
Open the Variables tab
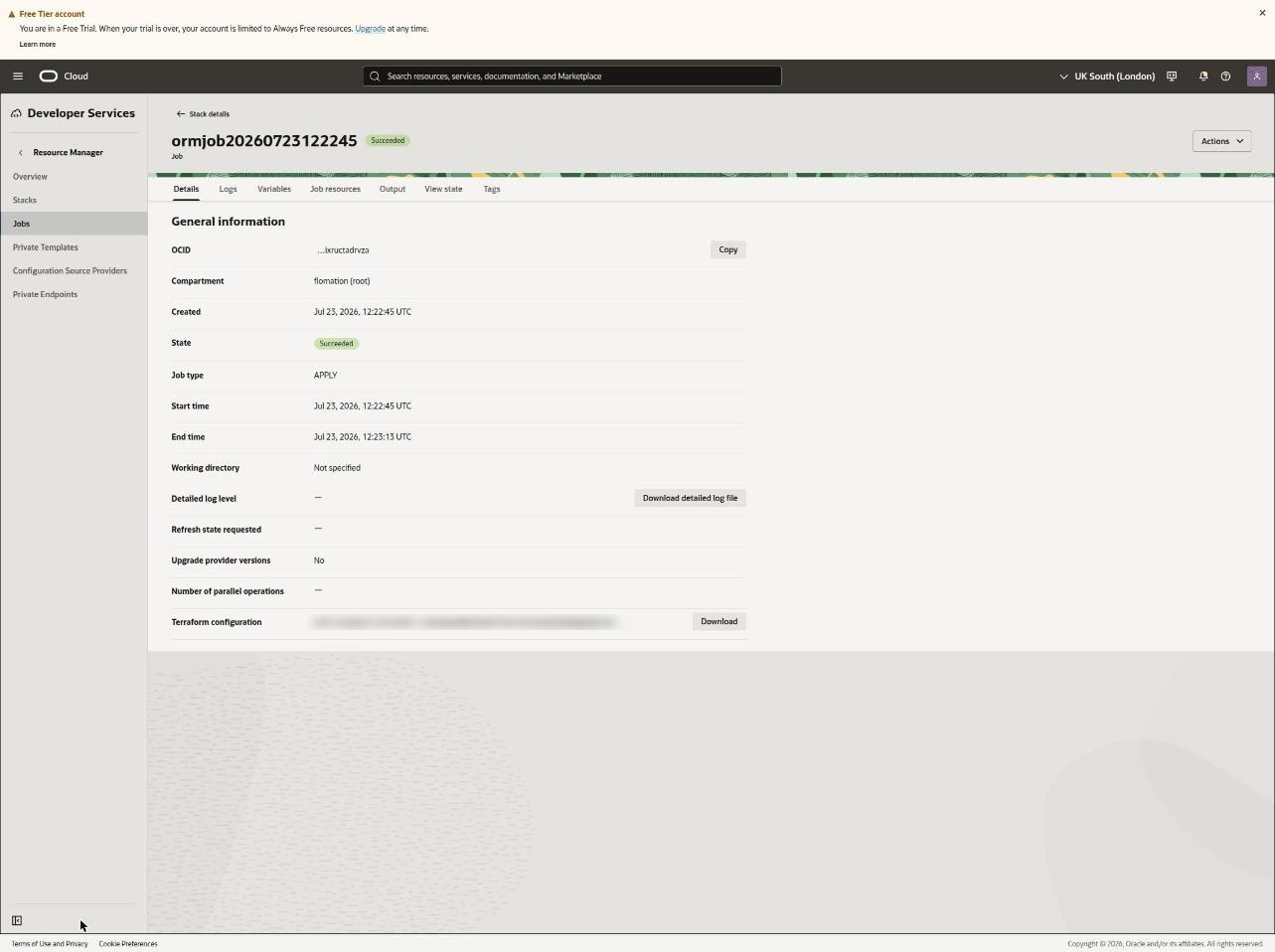click(274, 189)
